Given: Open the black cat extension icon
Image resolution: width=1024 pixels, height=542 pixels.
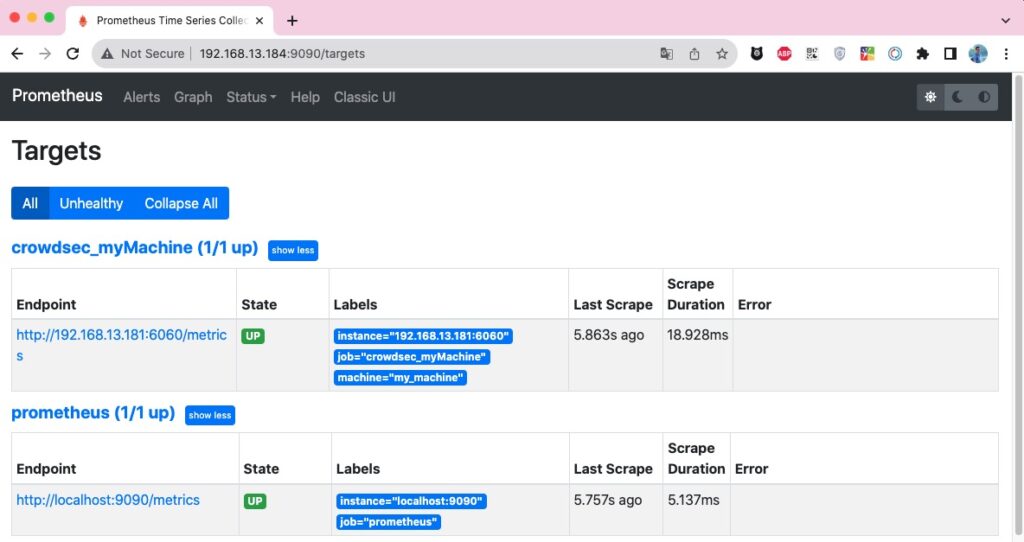Looking at the screenshot, I should click(756, 54).
